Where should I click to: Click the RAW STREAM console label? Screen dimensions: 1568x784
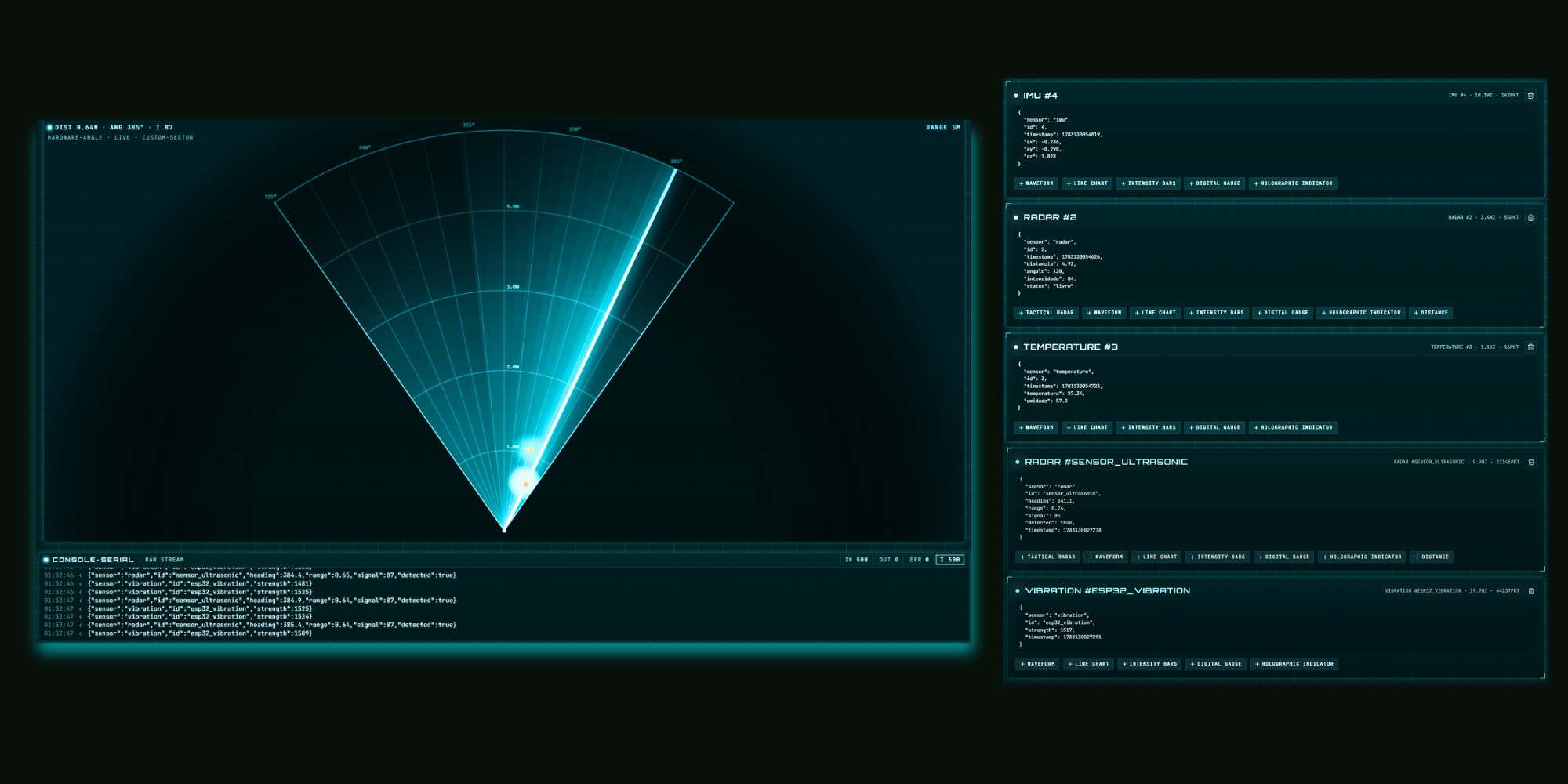pos(165,560)
